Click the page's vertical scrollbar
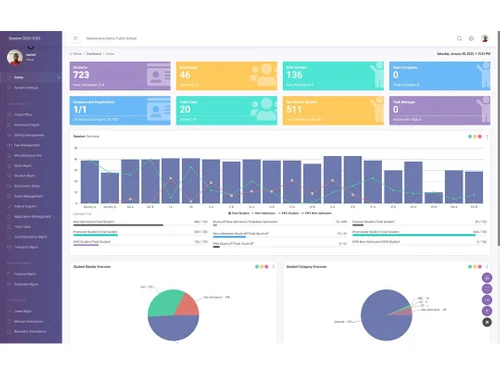The height and width of the screenshot is (375, 500). (498, 138)
